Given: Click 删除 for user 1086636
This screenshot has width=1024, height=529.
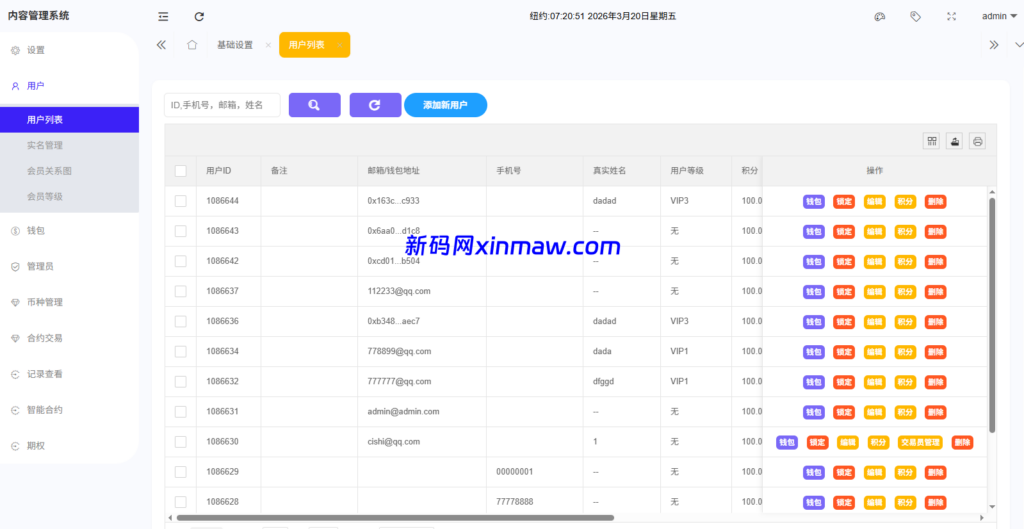Looking at the screenshot, I should pyautogui.click(x=936, y=322).
